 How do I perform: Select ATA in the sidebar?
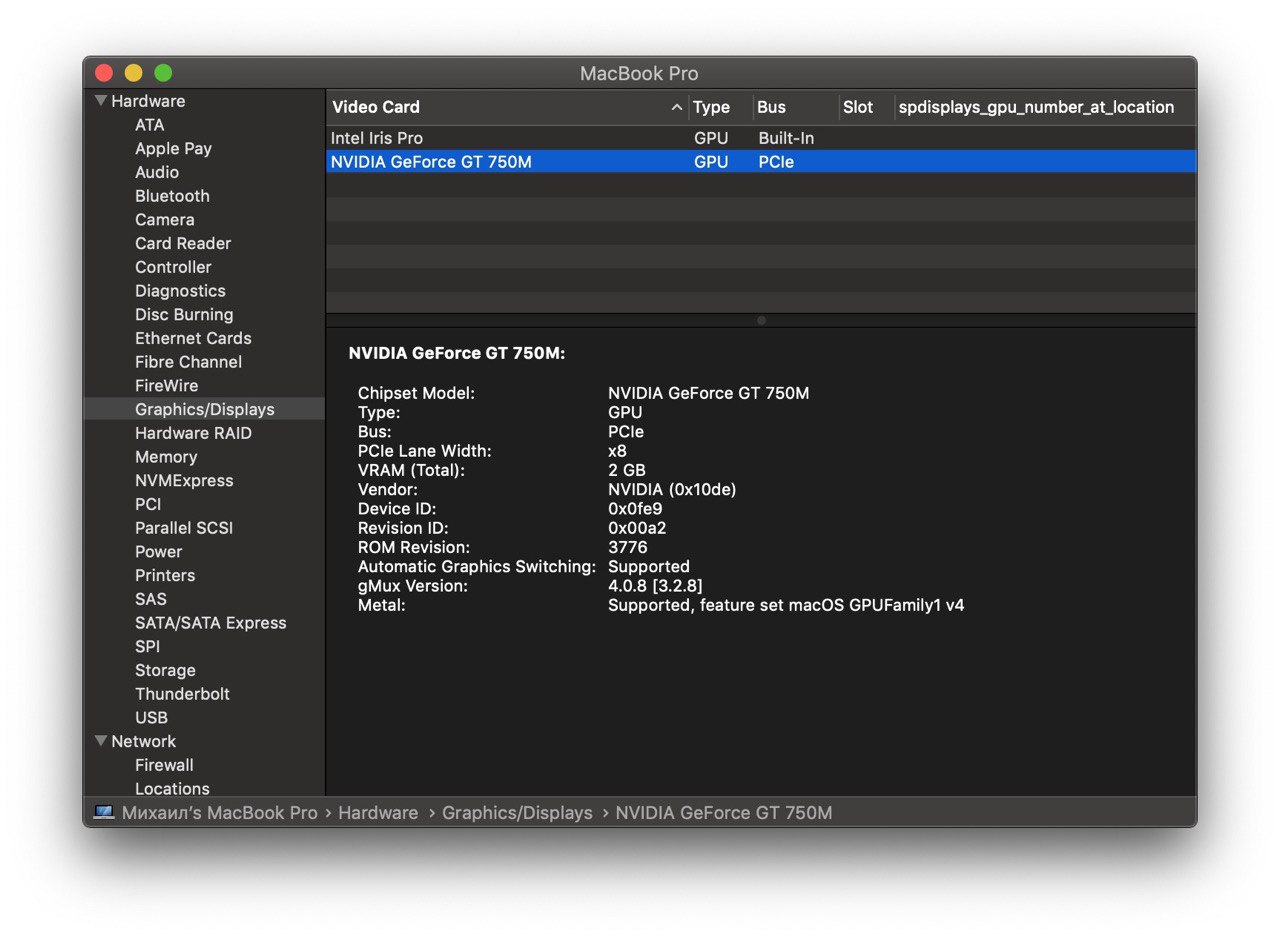pos(150,125)
